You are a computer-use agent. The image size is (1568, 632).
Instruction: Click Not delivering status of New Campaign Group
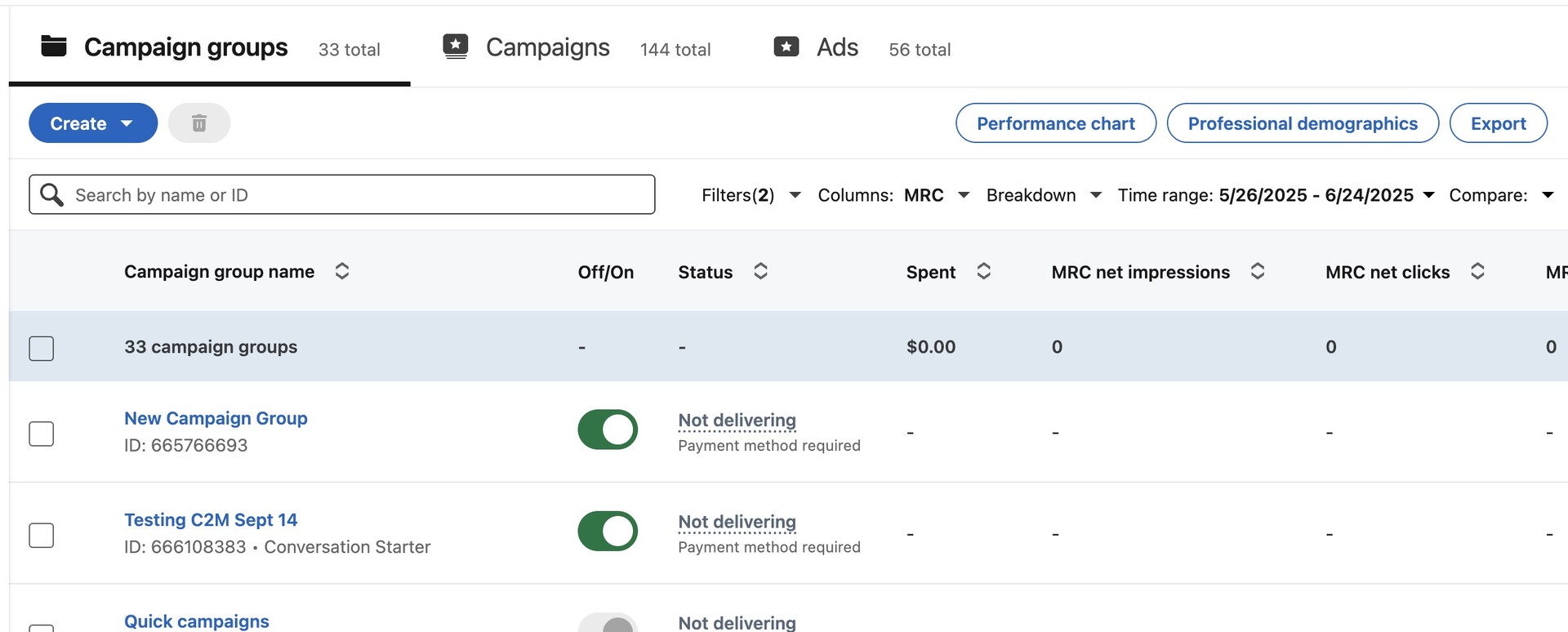[737, 421]
